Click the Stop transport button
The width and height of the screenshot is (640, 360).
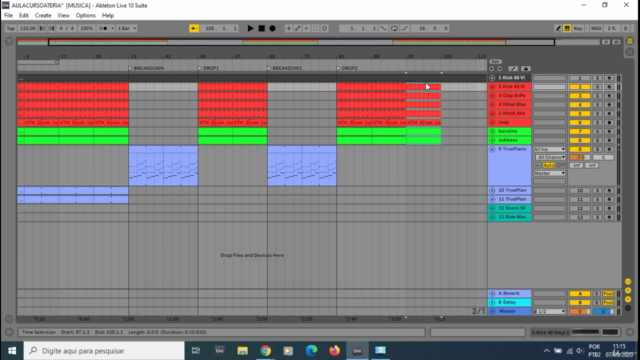(x=262, y=28)
